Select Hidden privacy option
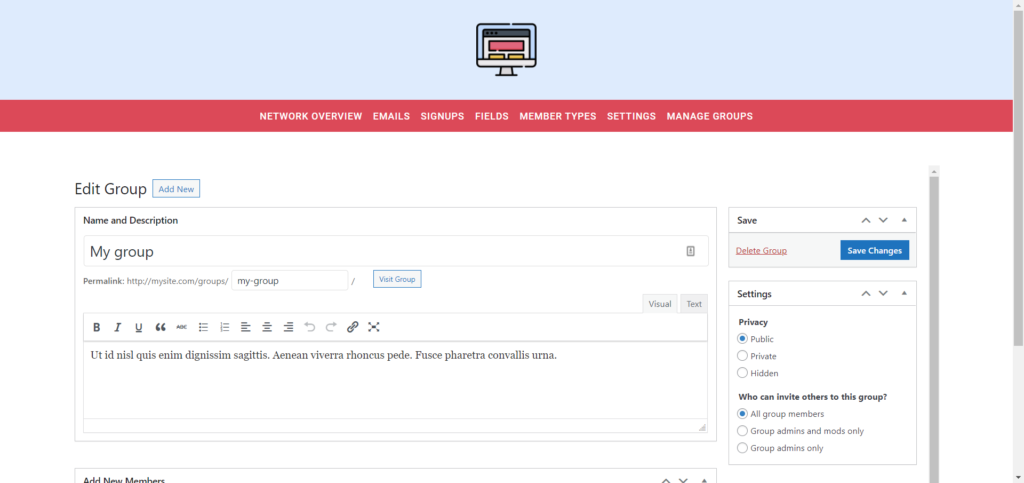1024x483 pixels. (x=742, y=373)
